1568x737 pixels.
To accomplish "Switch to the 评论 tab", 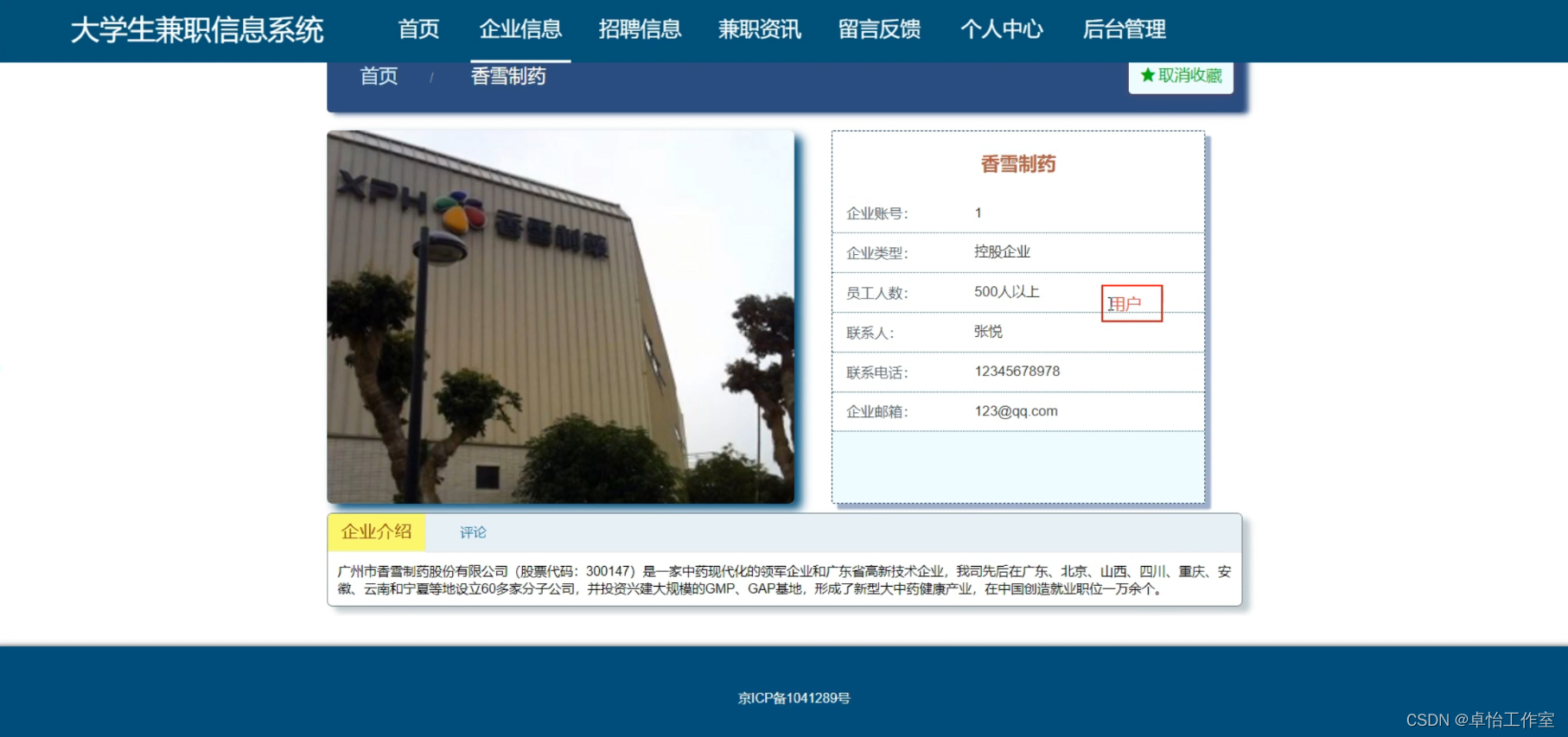I will [473, 532].
